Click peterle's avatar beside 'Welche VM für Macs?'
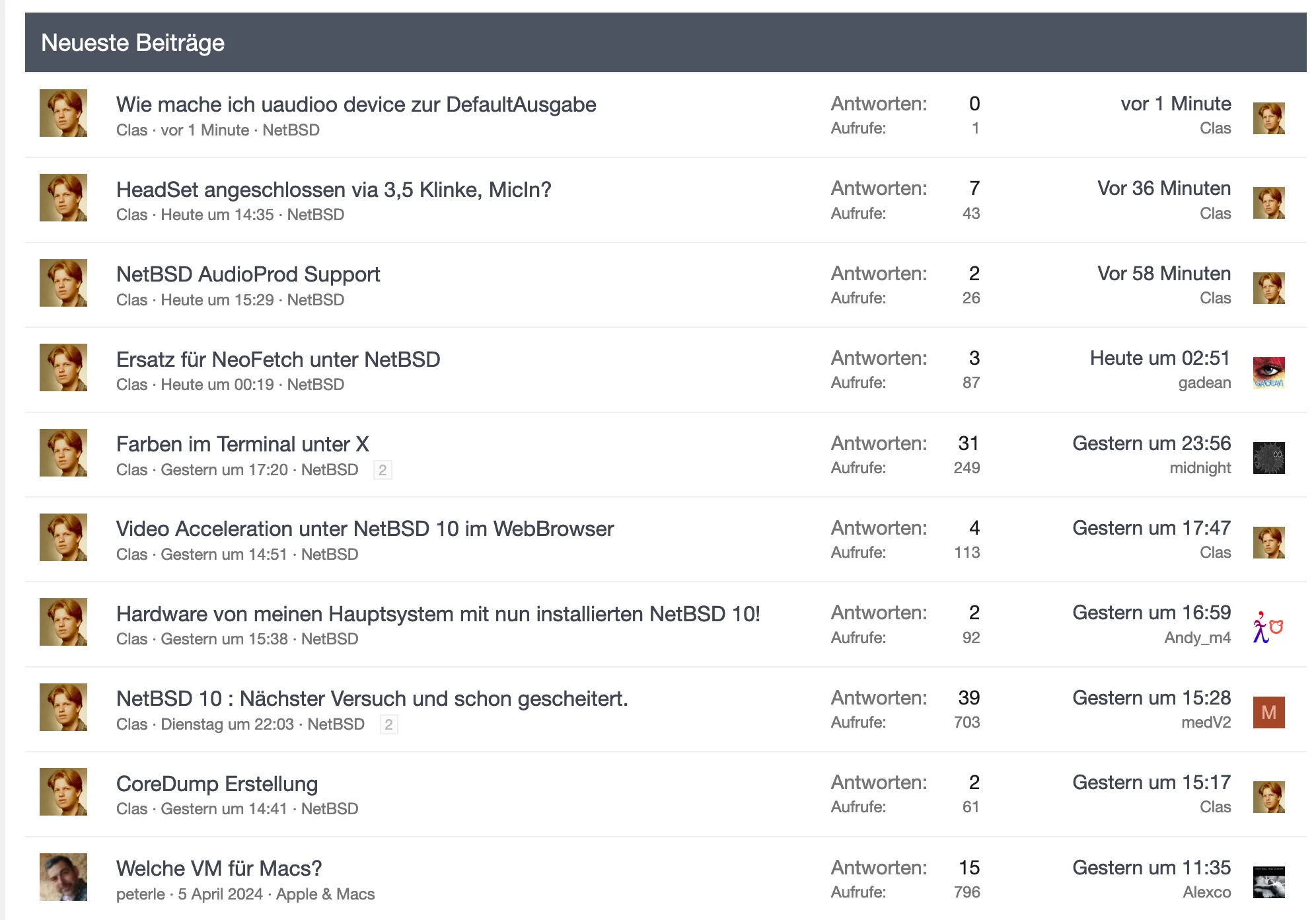This screenshot has height=920, width=1316. click(x=63, y=877)
